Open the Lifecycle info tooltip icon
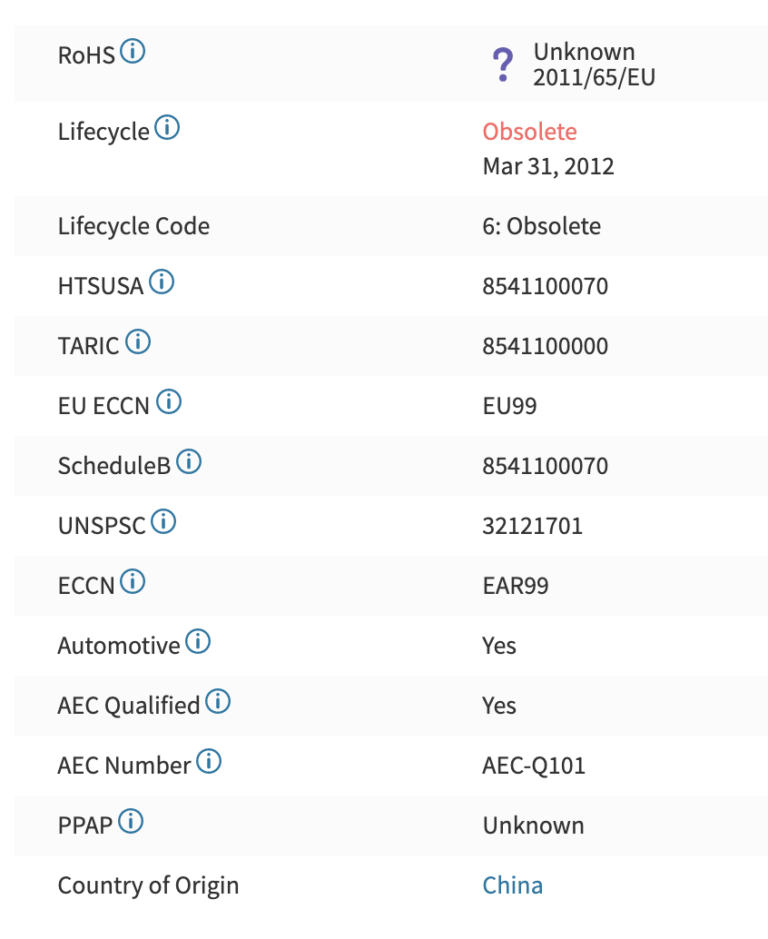This screenshot has width=768, height=939. tap(167, 128)
